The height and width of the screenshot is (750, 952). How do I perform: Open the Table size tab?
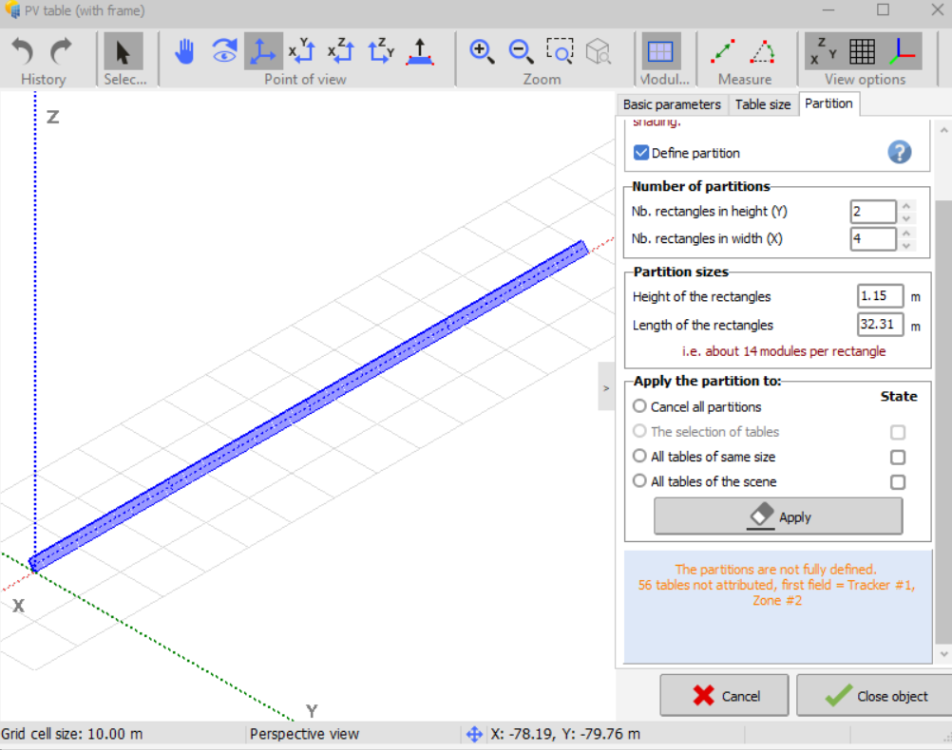pyautogui.click(x=762, y=104)
